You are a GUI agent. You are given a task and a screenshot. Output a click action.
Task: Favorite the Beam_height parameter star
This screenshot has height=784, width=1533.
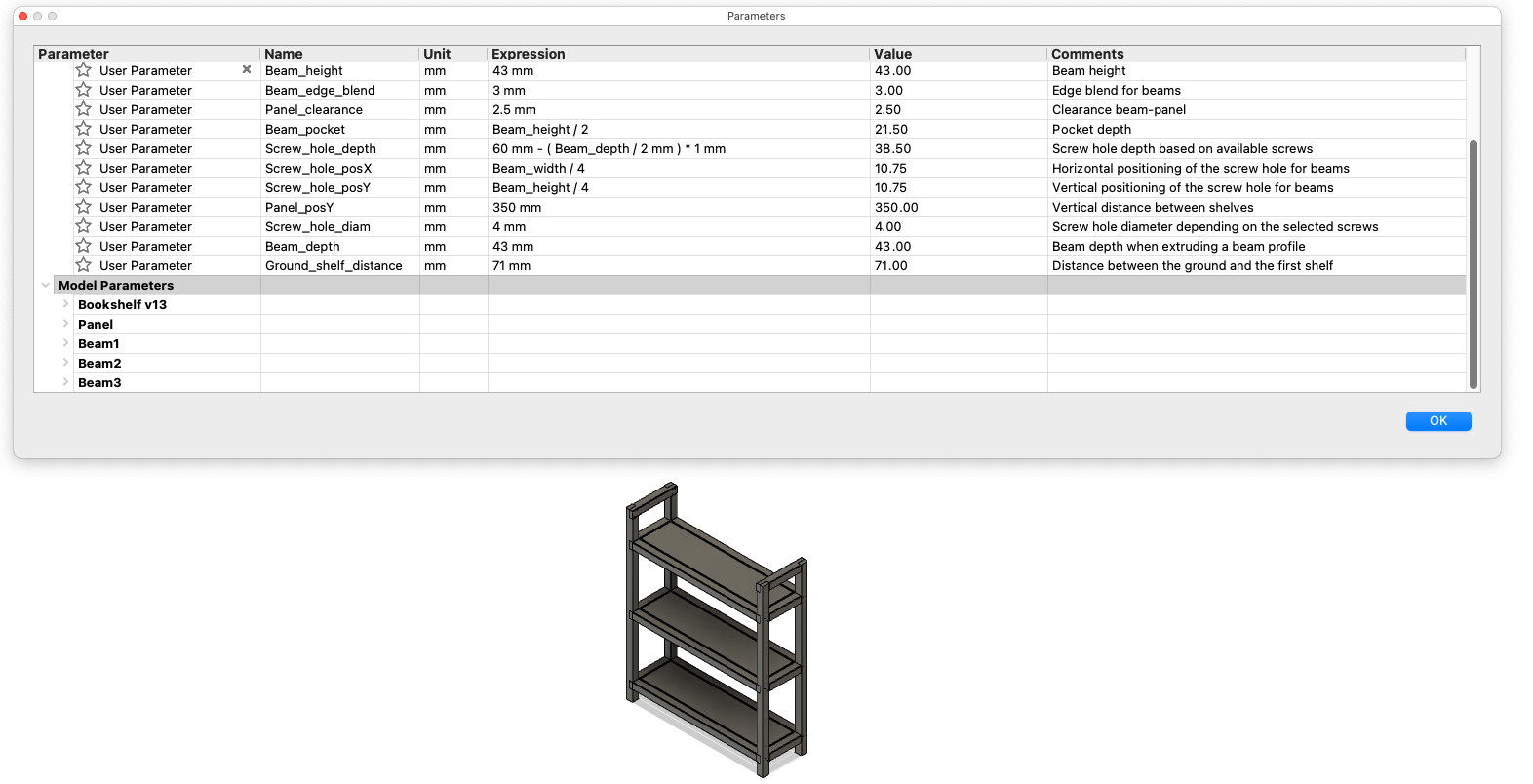(x=84, y=70)
